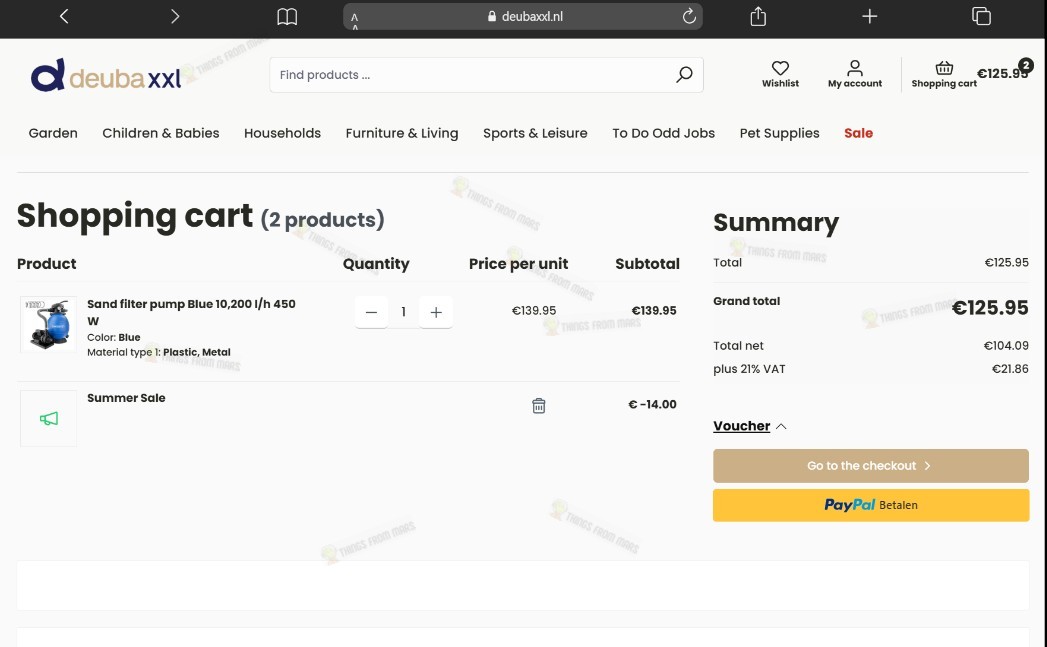Open the Pet Supplies category
Image resolution: width=1047 pixels, height=647 pixels.
click(779, 133)
